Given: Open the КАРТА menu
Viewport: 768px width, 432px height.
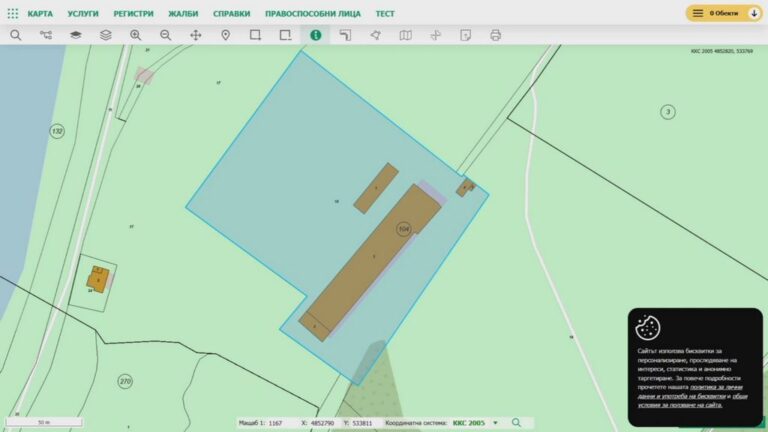Looking at the screenshot, I should coord(40,14).
